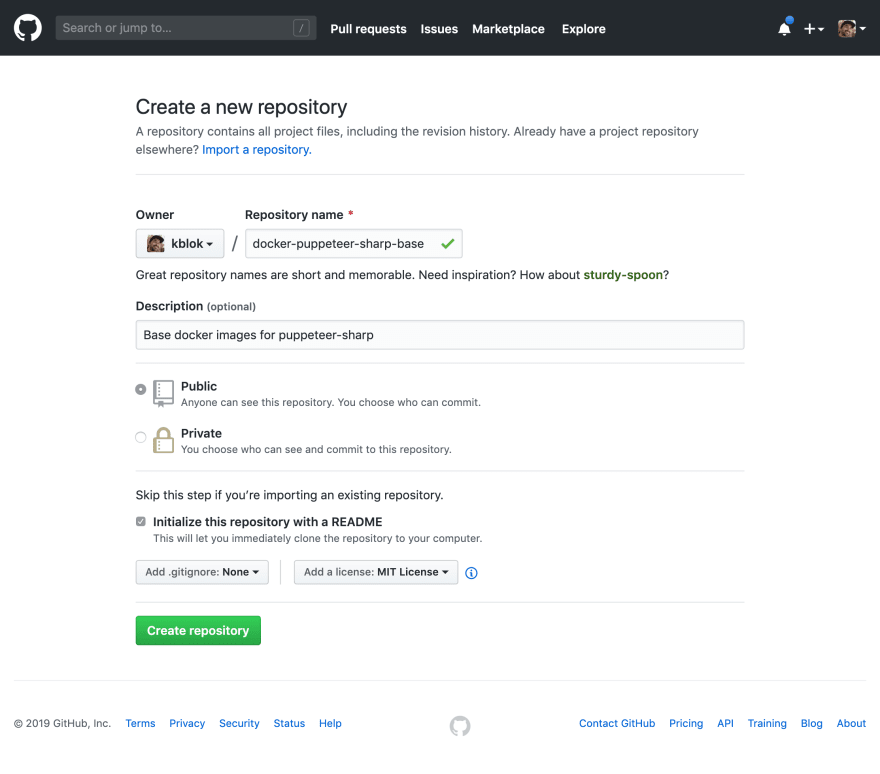Open the Security footer link
The height and width of the screenshot is (774, 880).
click(239, 723)
